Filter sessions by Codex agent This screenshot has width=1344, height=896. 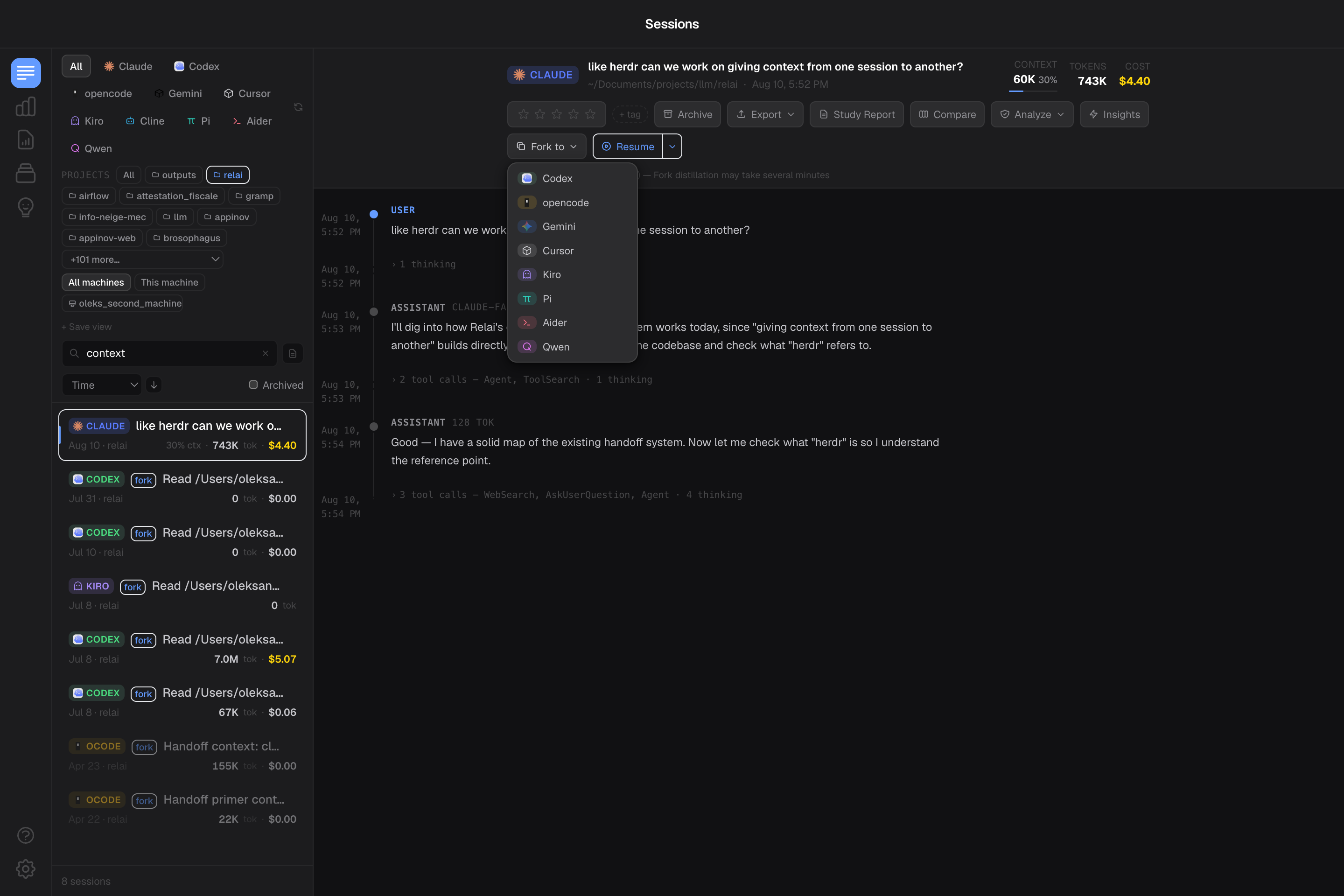pyautogui.click(x=196, y=66)
